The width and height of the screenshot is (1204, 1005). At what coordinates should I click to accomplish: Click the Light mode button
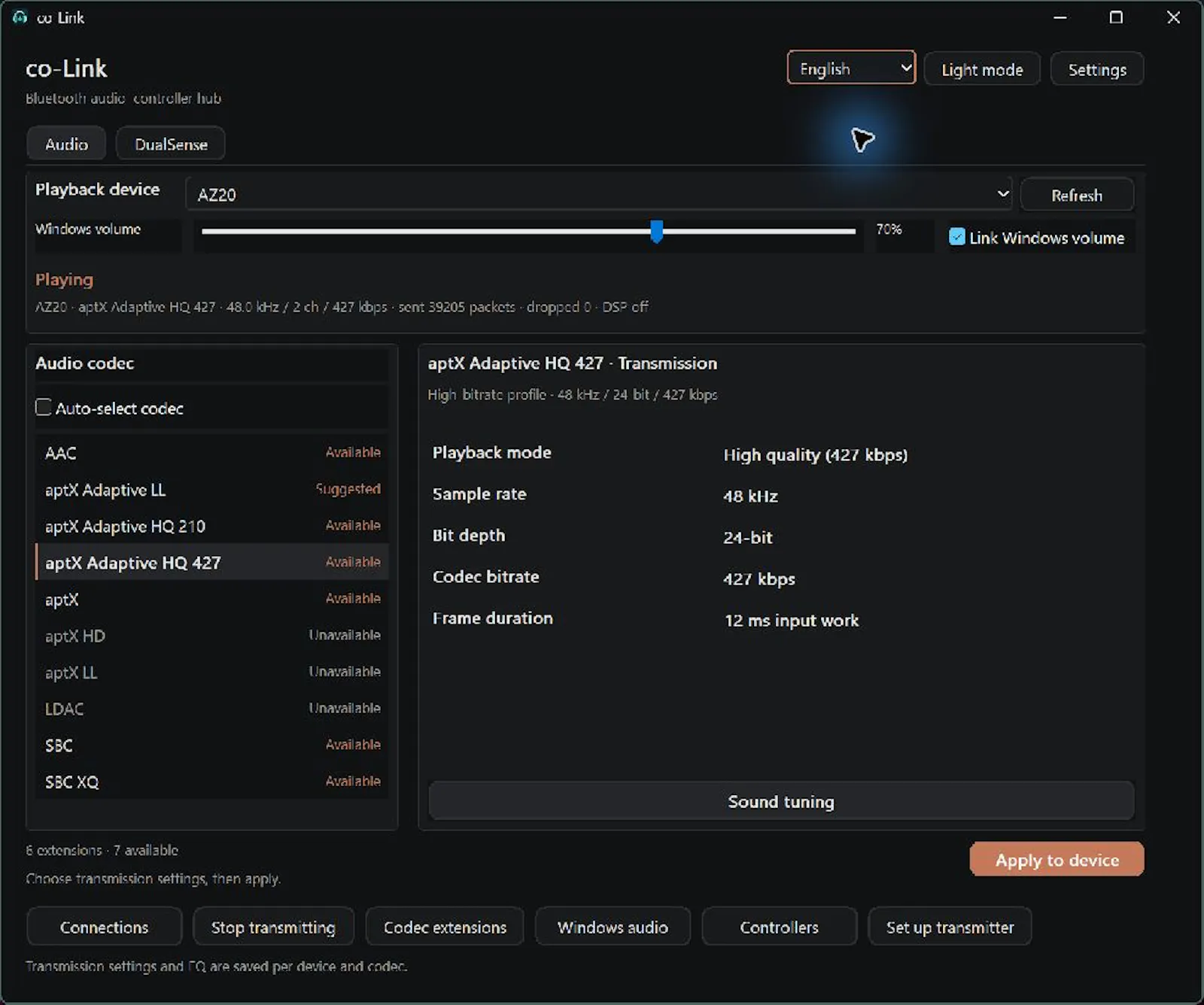pos(982,69)
